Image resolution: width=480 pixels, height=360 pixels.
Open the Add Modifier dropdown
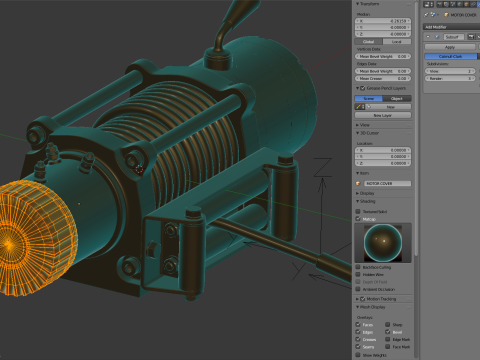[x=452, y=27]
